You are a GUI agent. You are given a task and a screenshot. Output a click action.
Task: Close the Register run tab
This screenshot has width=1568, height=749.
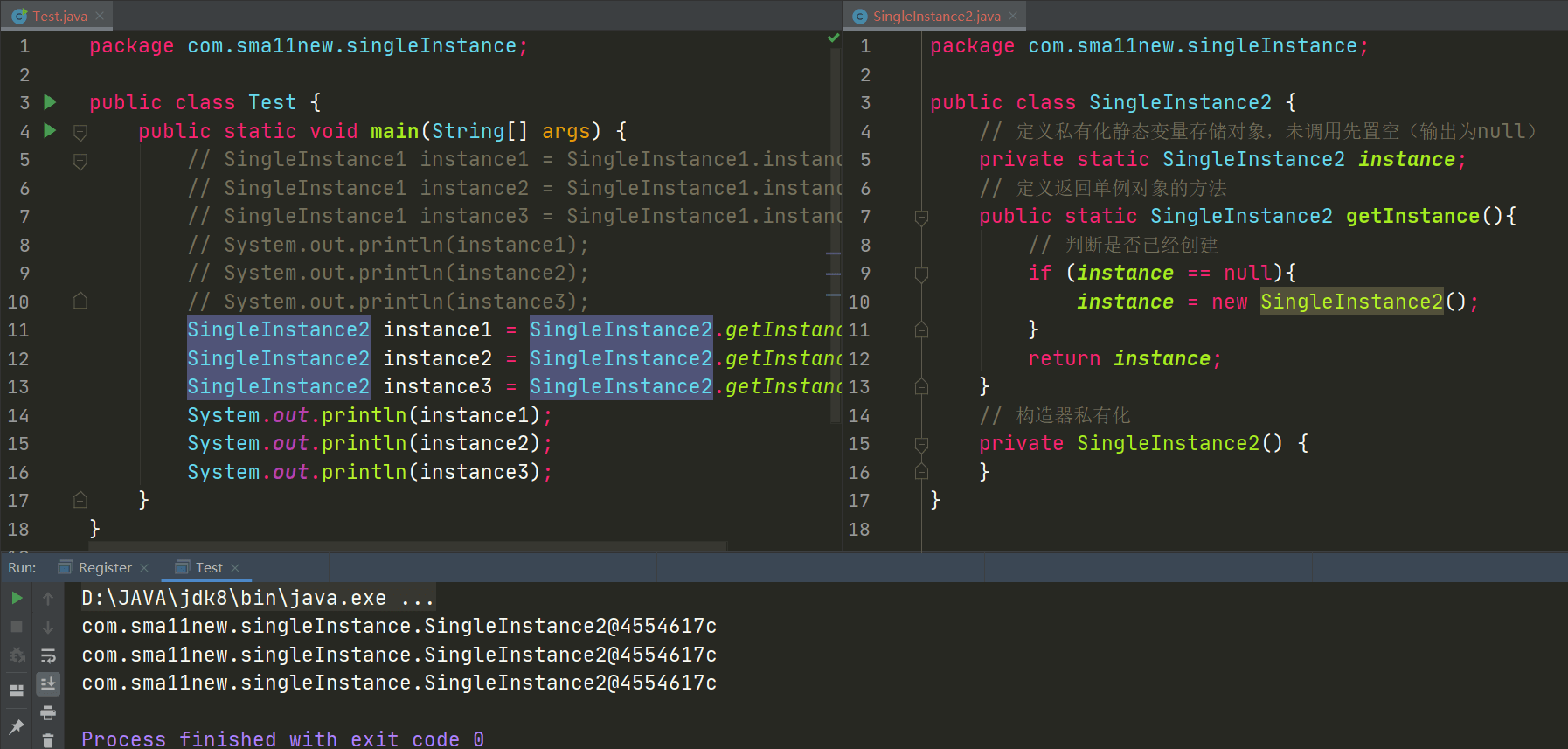point(144,568)
